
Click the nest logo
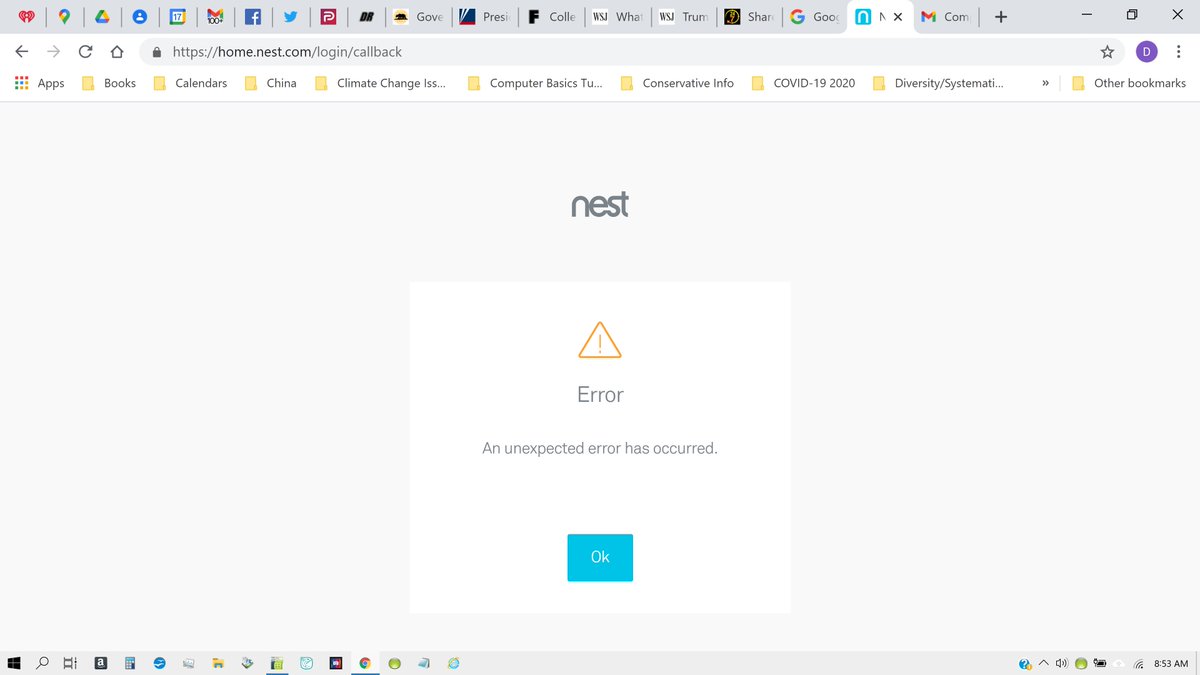pyautogui.click(x=600, y=205)
